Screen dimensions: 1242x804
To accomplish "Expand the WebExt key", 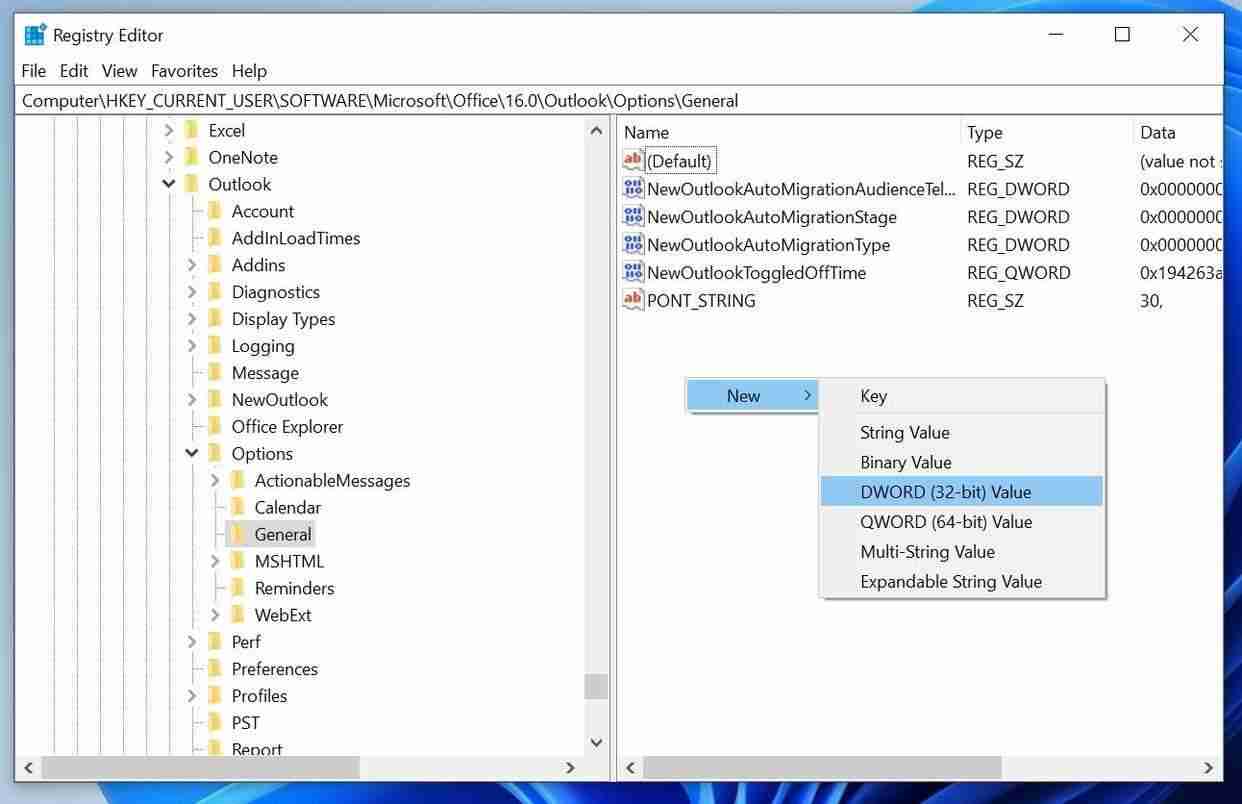I will click(x=216, y=614).
